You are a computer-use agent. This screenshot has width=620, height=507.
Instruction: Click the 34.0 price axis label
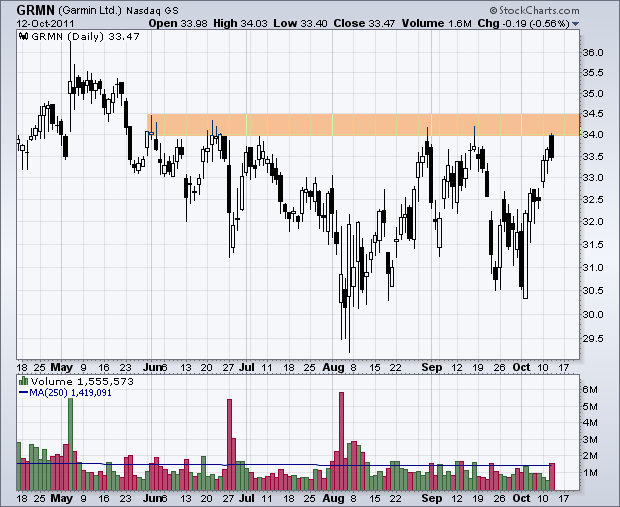pyautogui.click(x=593, y=135)
